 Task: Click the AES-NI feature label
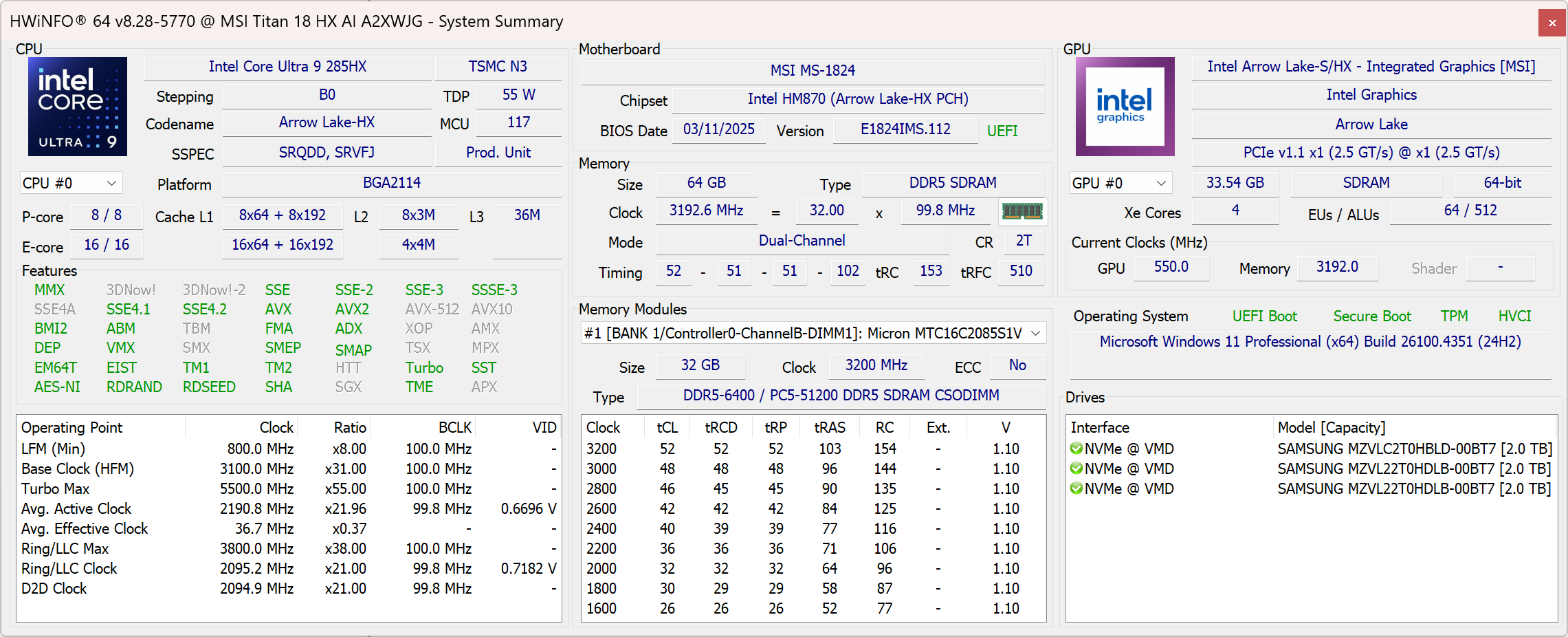(x=57, y=387)
